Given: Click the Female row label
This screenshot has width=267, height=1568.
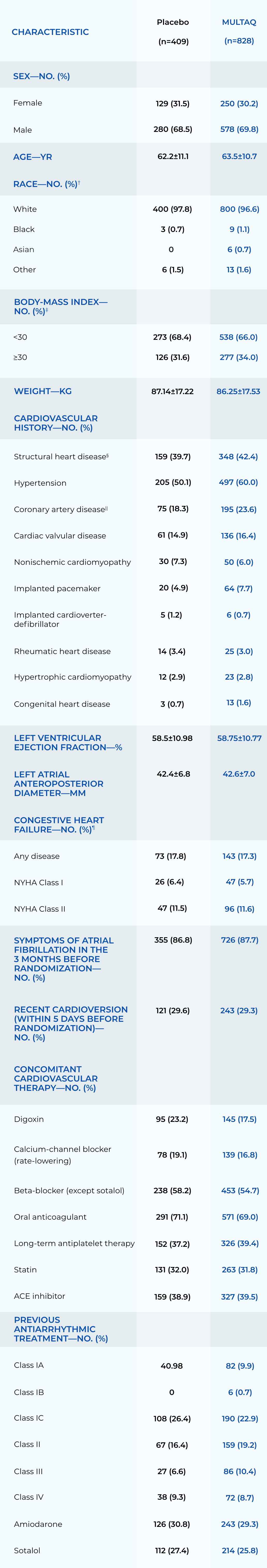Looking at the screenshot, I should [x=28, y=103].
